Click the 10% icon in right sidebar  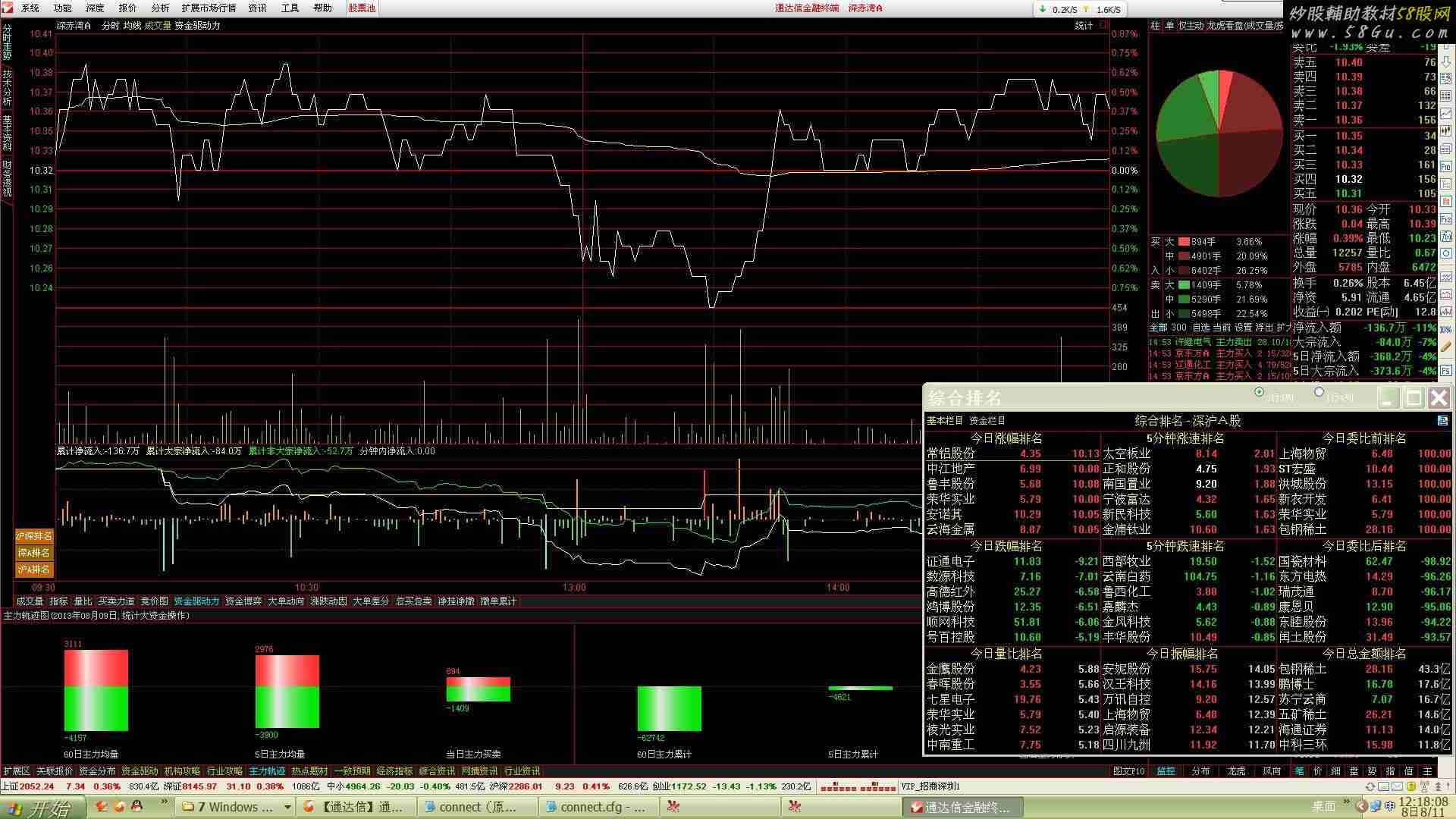coord(1446,330)
